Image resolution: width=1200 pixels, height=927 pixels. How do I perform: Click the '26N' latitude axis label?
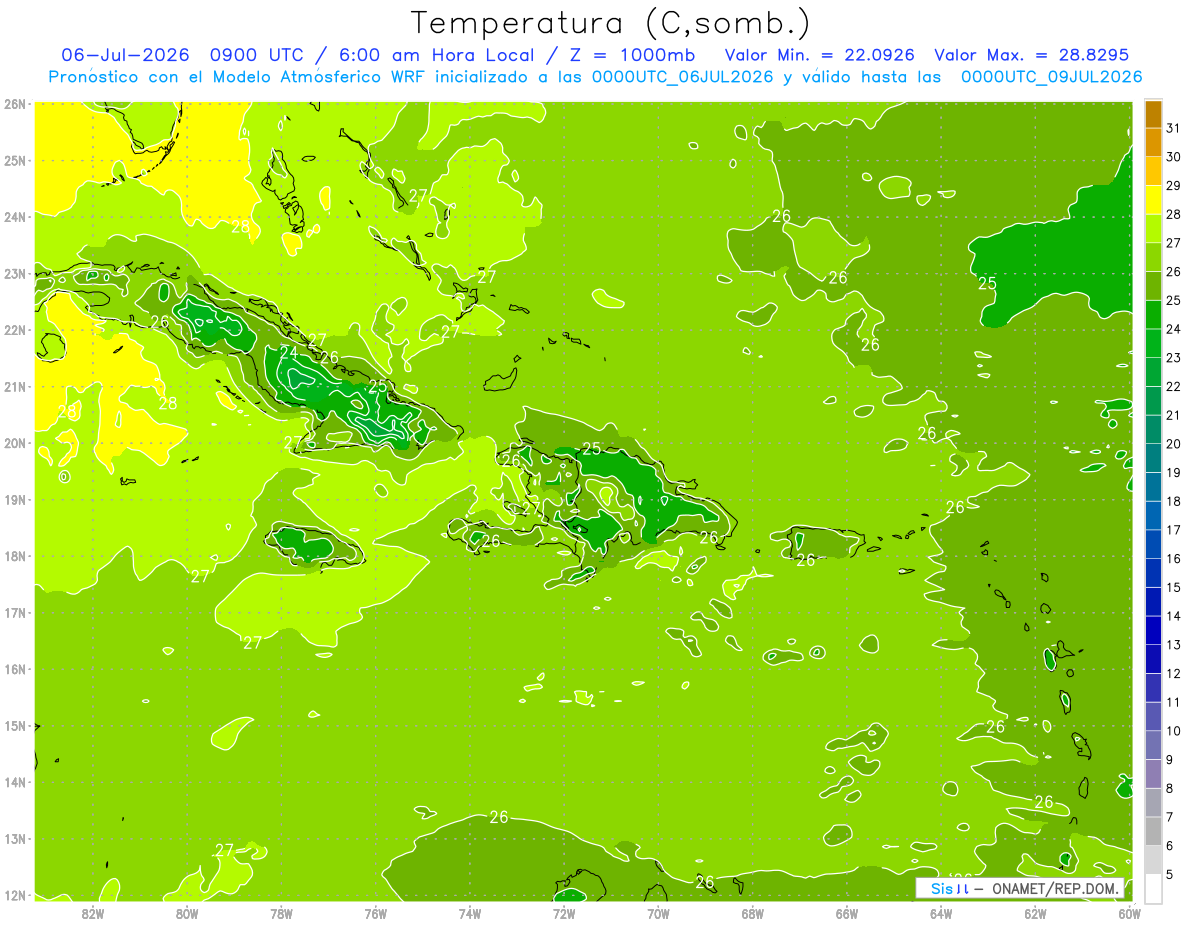click(x=15, y=104)
